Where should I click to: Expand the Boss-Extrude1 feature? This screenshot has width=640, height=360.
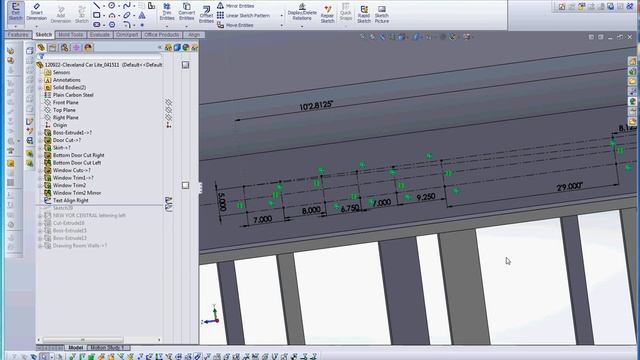40,133
